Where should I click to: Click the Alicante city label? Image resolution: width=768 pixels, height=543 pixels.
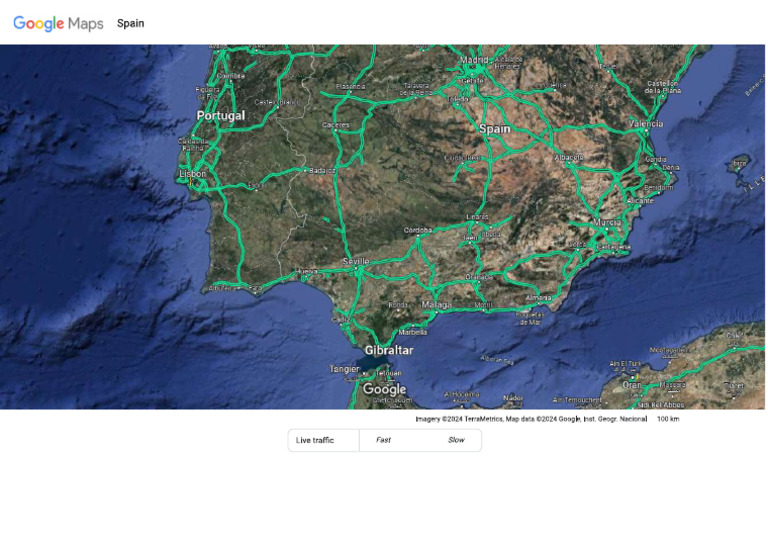click(641, 200)
